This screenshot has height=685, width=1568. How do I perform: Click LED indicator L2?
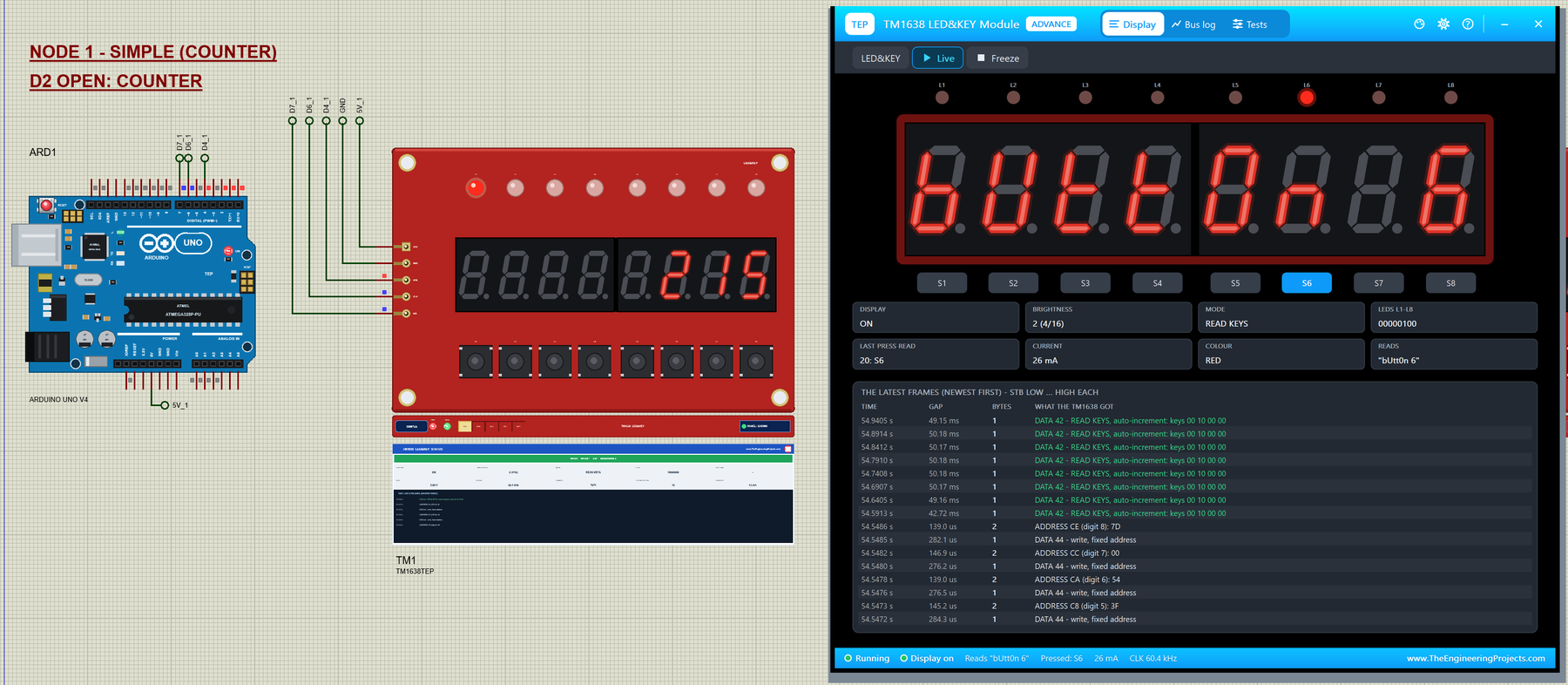pyautogui.click(x=1013, y=98)
